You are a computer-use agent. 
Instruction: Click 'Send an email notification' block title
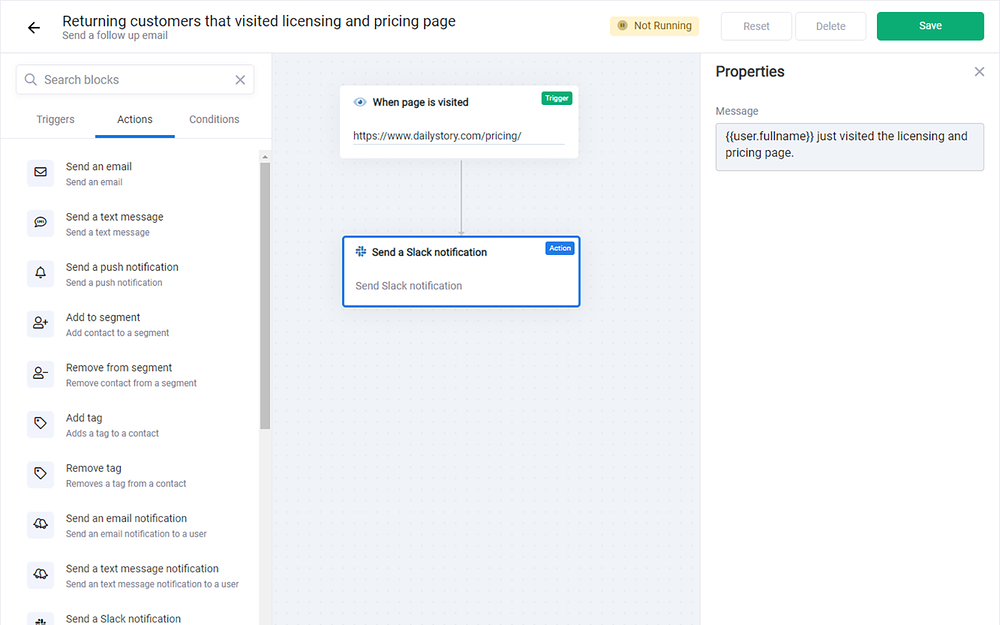pyautogui.click(x=126, y=518)
